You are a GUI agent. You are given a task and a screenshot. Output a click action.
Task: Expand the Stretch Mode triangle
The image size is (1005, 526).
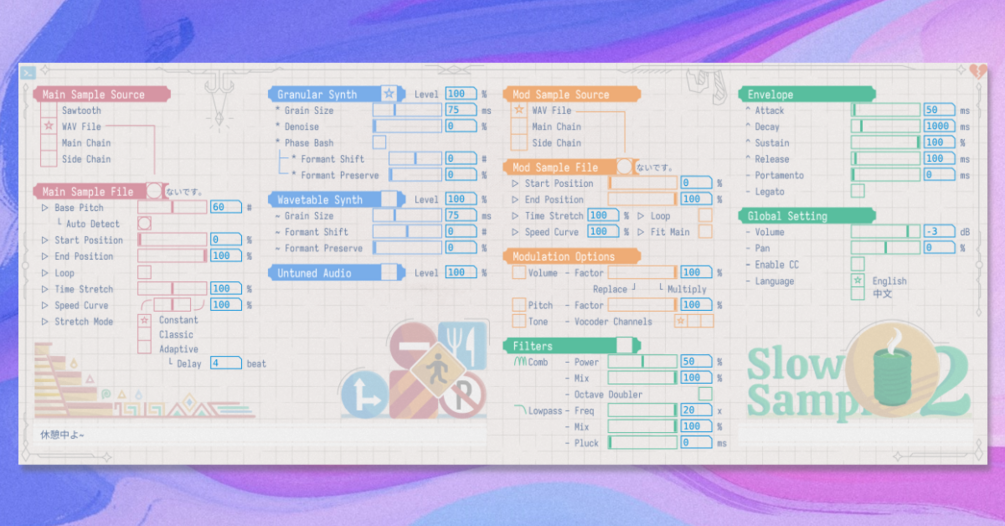45,321
